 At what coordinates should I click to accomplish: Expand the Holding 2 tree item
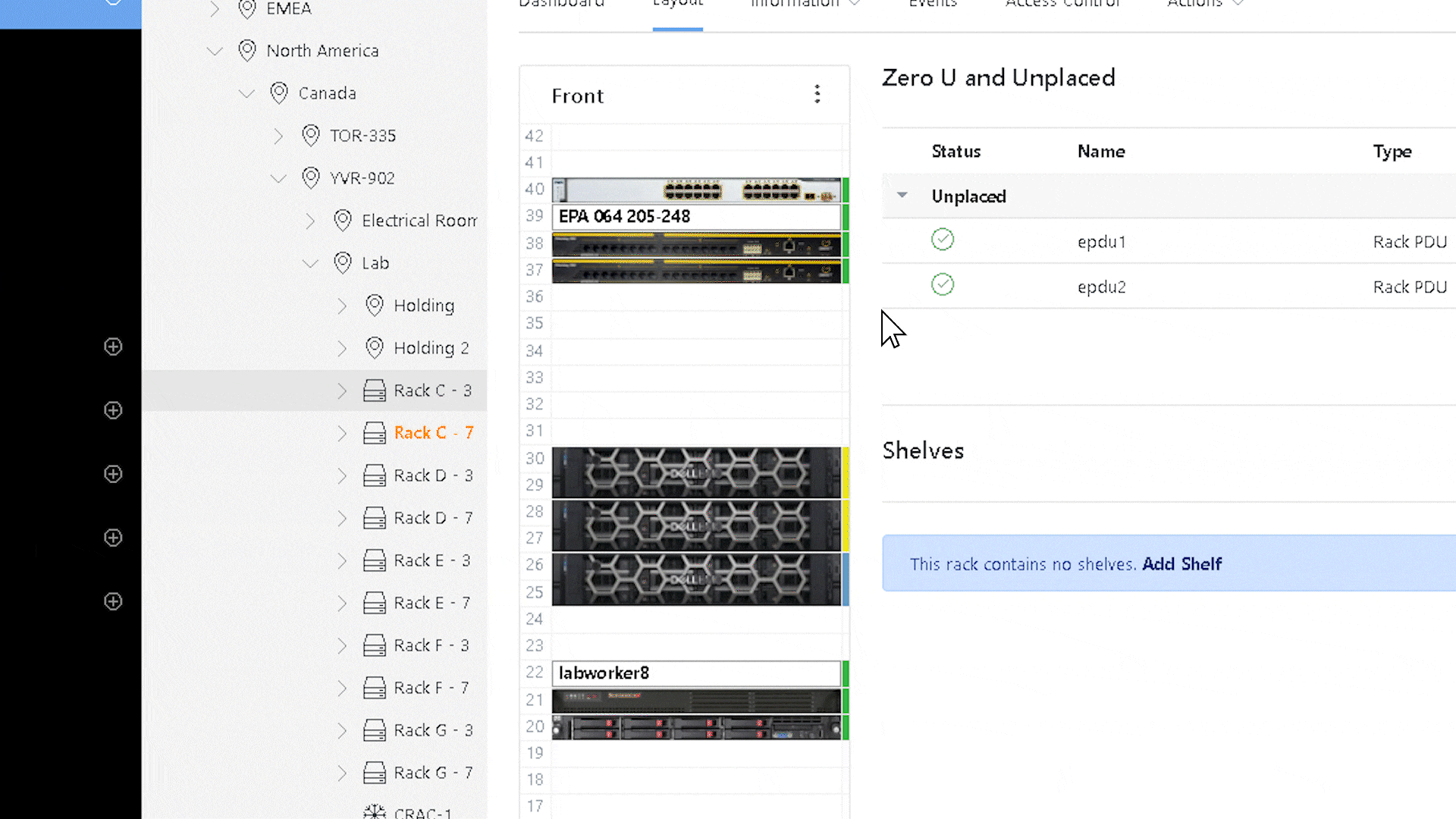click(342, 347)
